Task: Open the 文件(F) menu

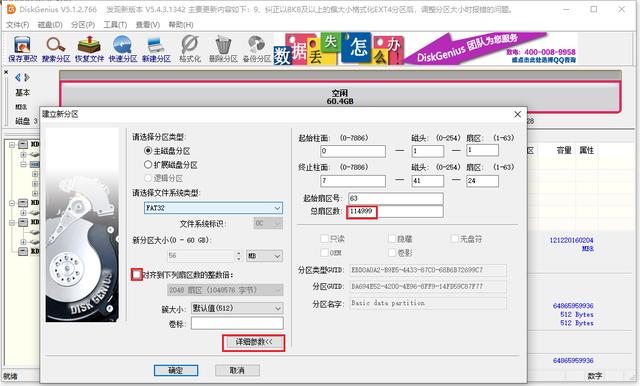Action: point(18,25)
